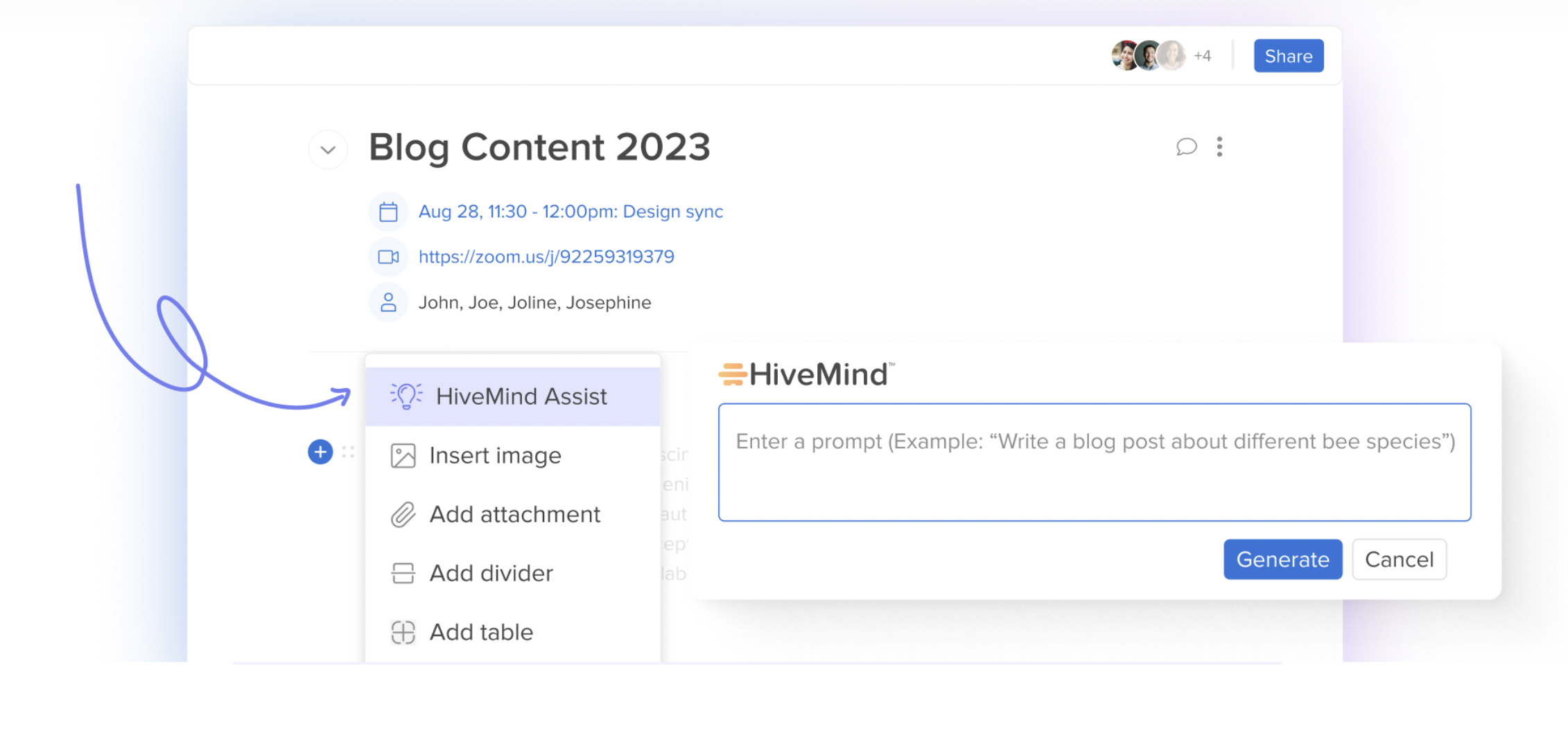Click the HiveMind Assist lightbulb icon
1568x750 pixels.
click(406, 396)
